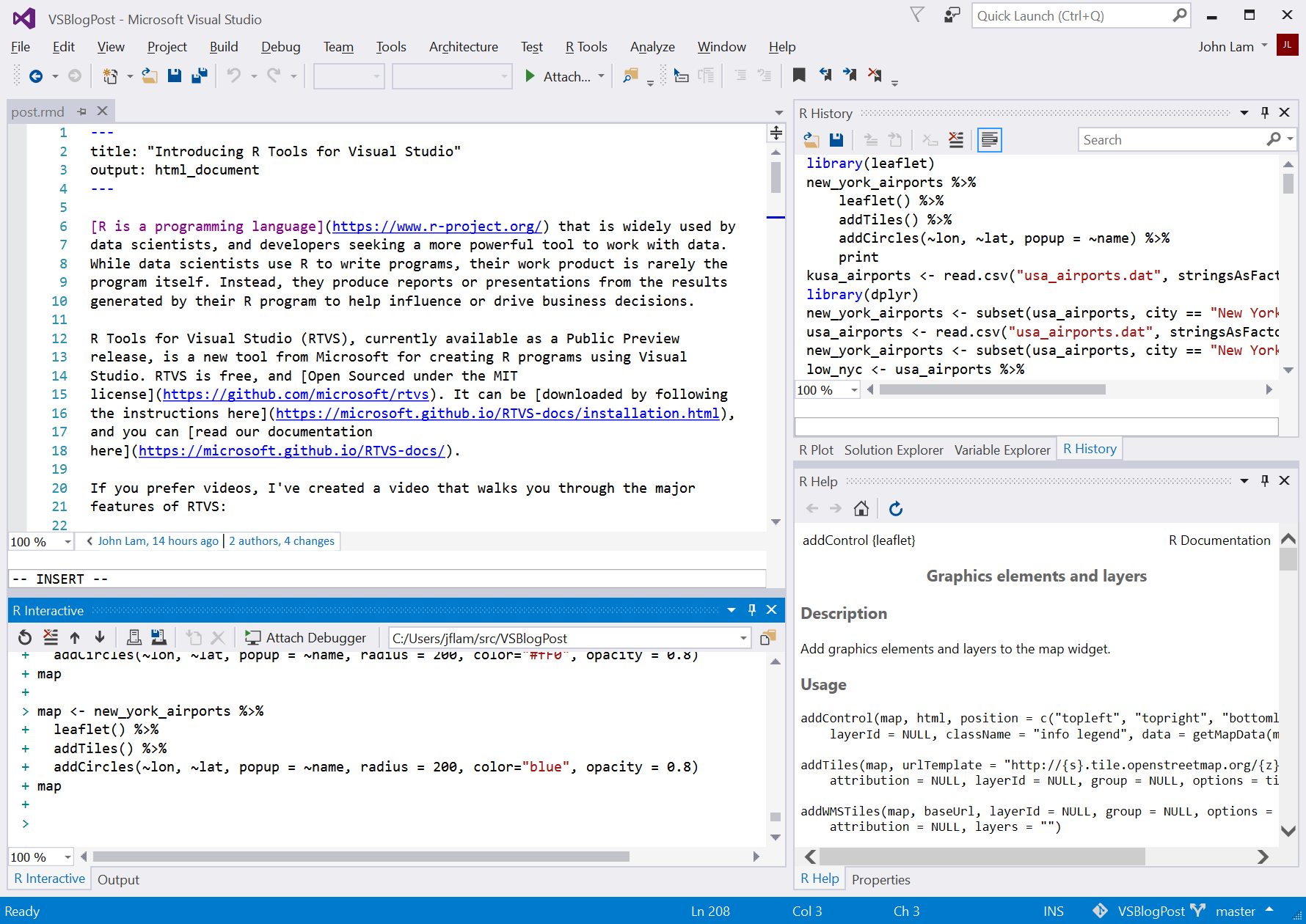Click the home icon in R Help
1306x924 pixels.
click(x=861, y=508)
